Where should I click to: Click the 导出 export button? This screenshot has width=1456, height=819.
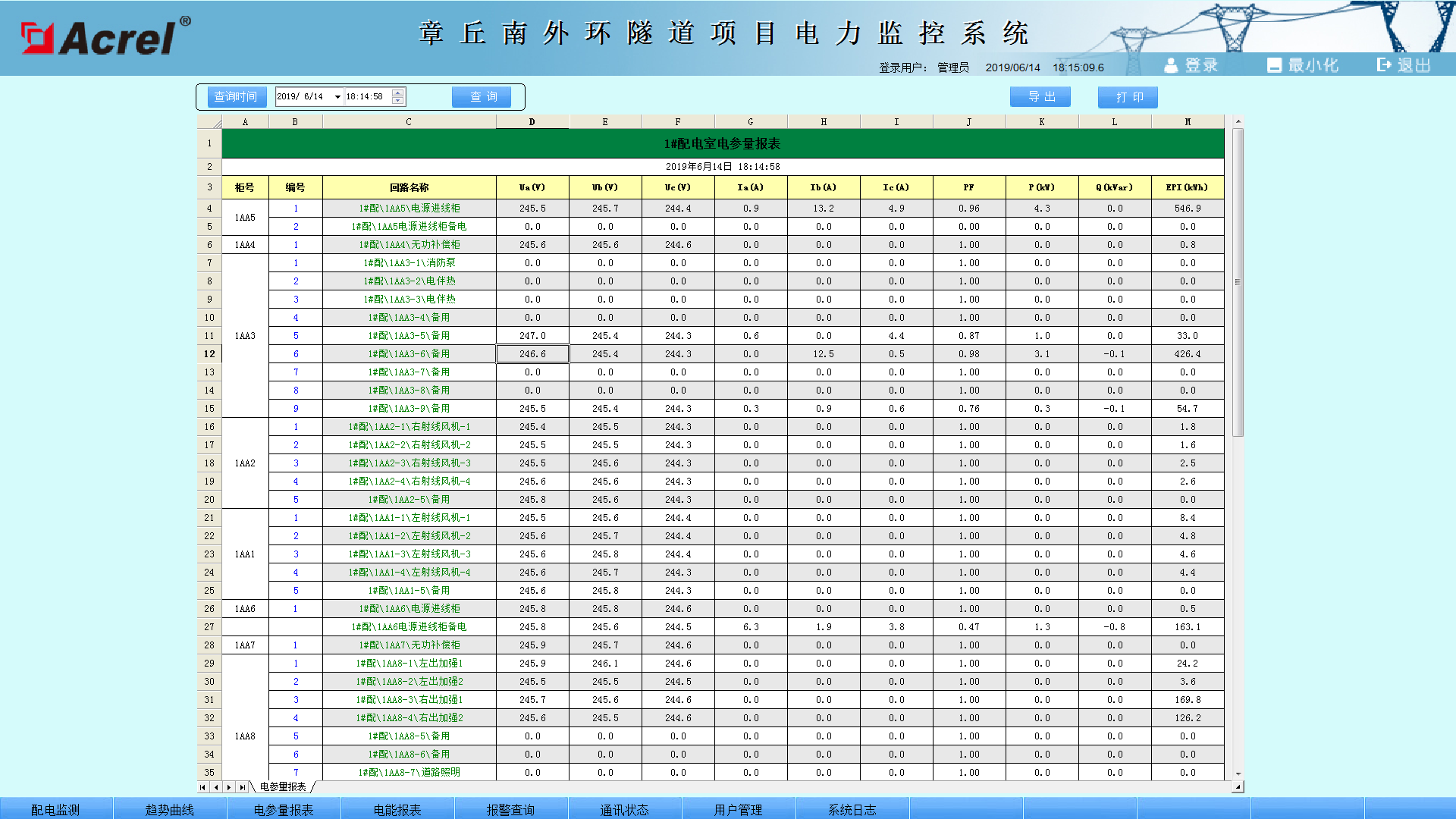(x=1040, y=97)
